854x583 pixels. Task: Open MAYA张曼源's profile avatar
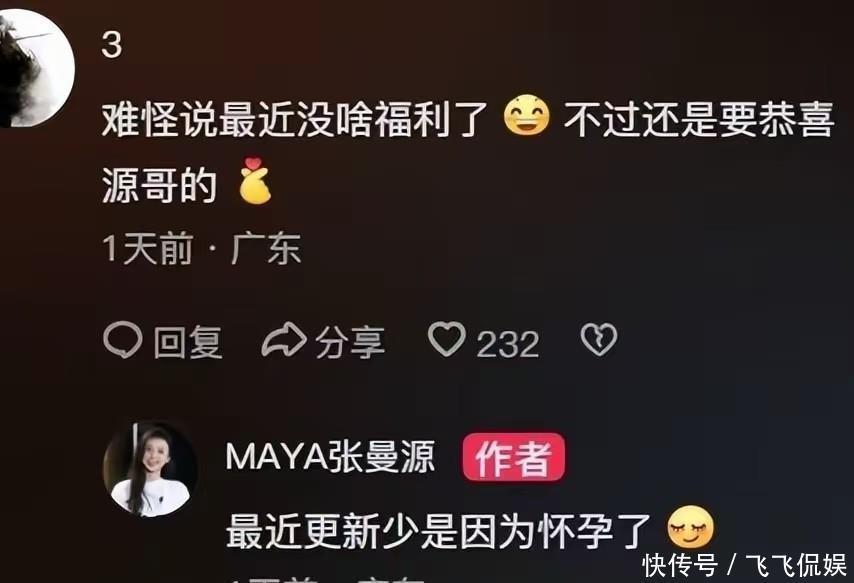[150, 469]
